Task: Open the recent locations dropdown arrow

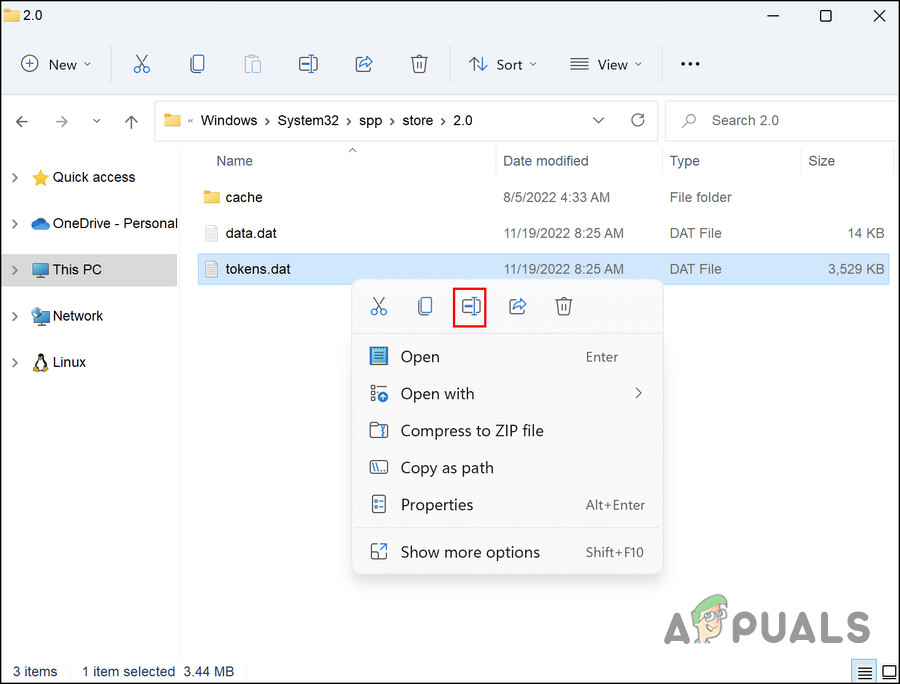Action: (96, 121)
